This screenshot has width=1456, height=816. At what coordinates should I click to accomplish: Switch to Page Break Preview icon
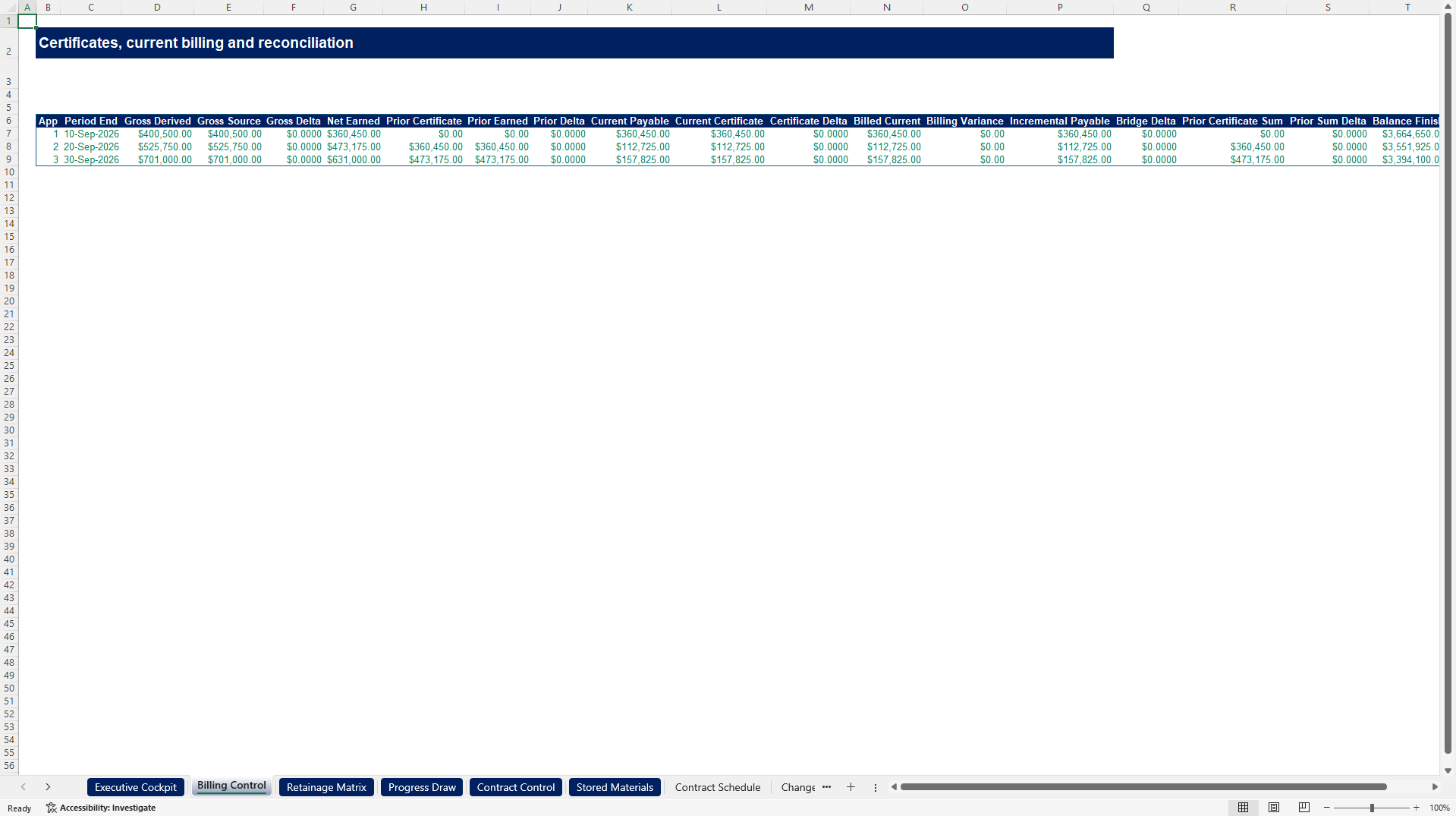point(1304,808)
